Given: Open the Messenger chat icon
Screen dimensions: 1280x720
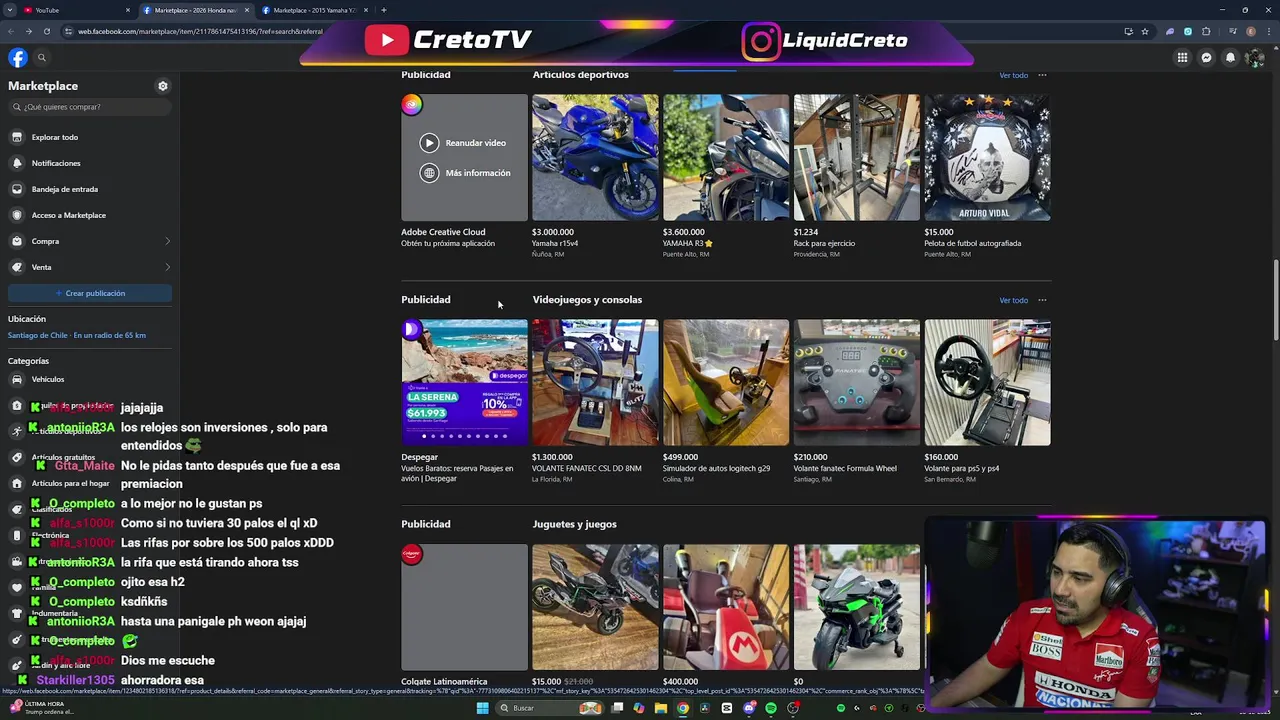Looking at the screenshot, I should (1206, 58).
